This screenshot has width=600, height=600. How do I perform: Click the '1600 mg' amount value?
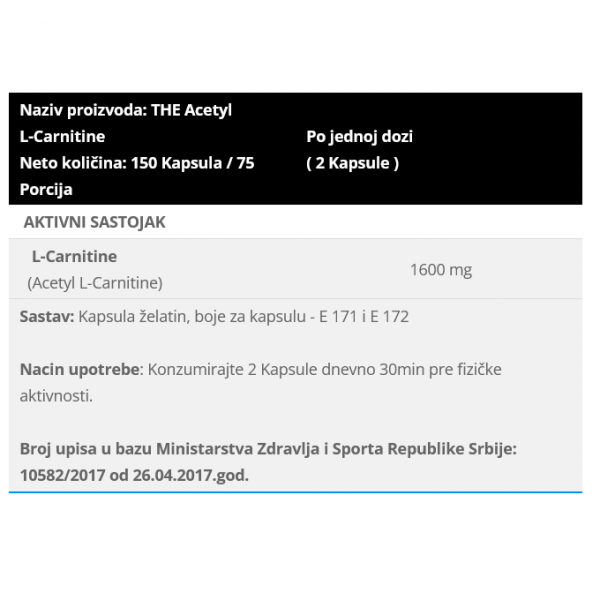pos(441,270)
